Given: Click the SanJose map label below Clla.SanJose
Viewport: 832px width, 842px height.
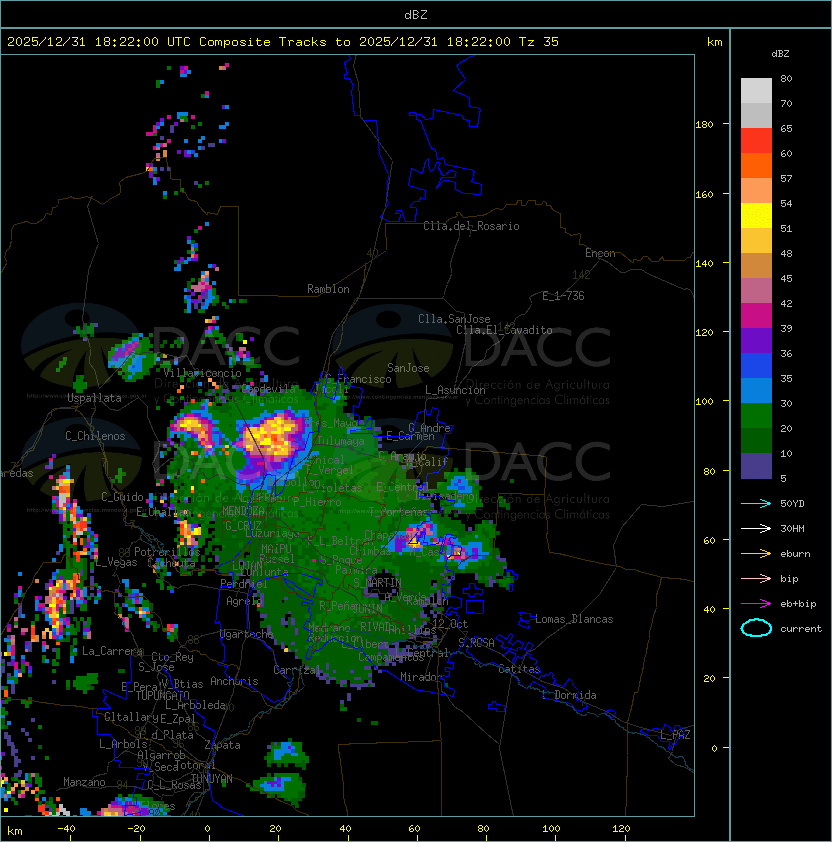Looking at the screenshot, I should coord(408,368).
